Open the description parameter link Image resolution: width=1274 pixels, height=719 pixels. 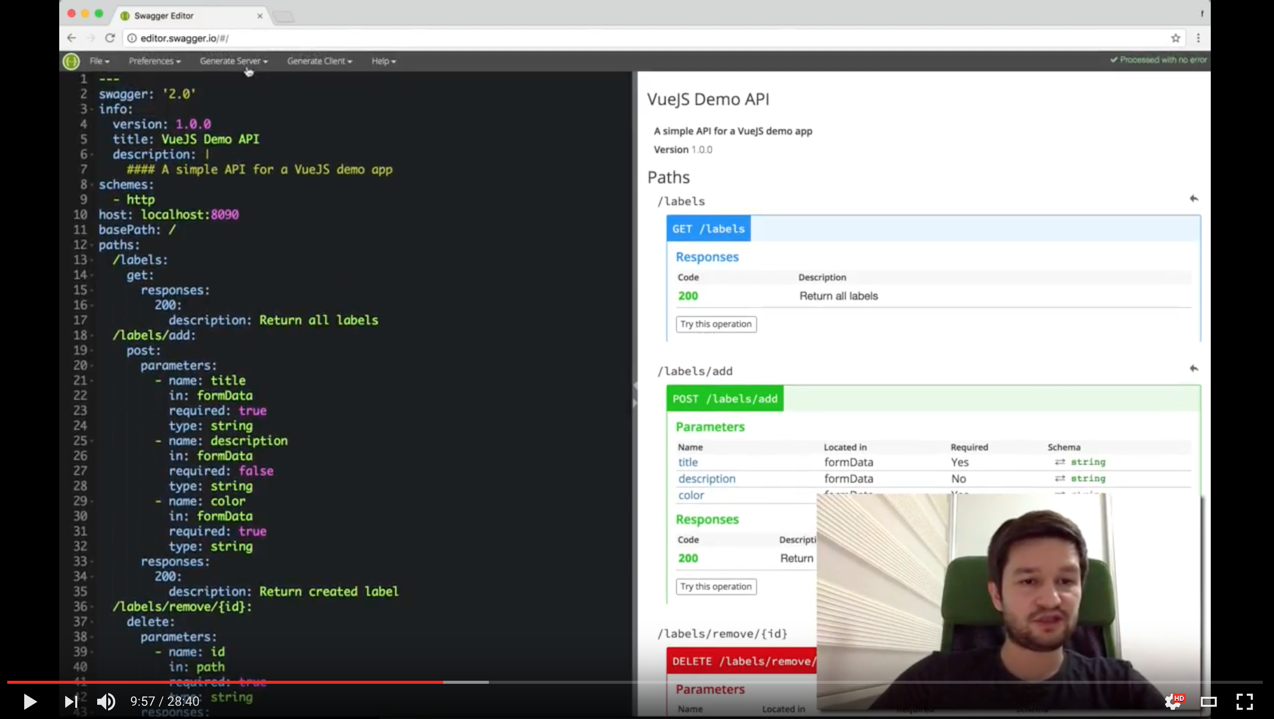(x=707, y=479)
